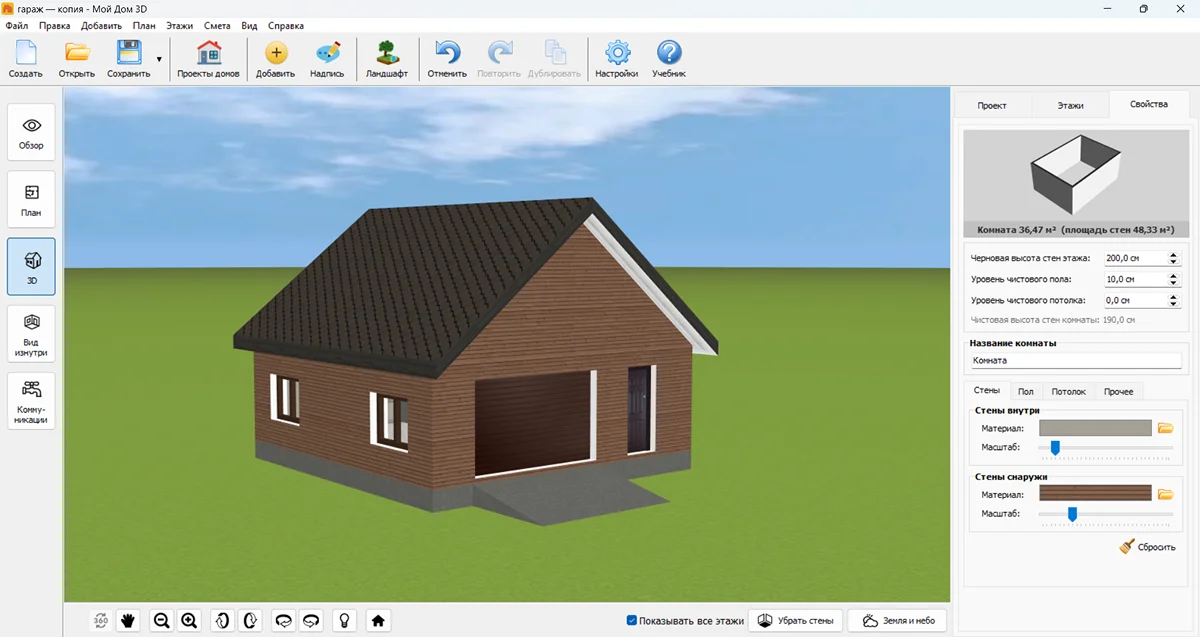The image size is (1200, 637).
Task: Browse material for Стены внутри
Action: point(1165,428)
